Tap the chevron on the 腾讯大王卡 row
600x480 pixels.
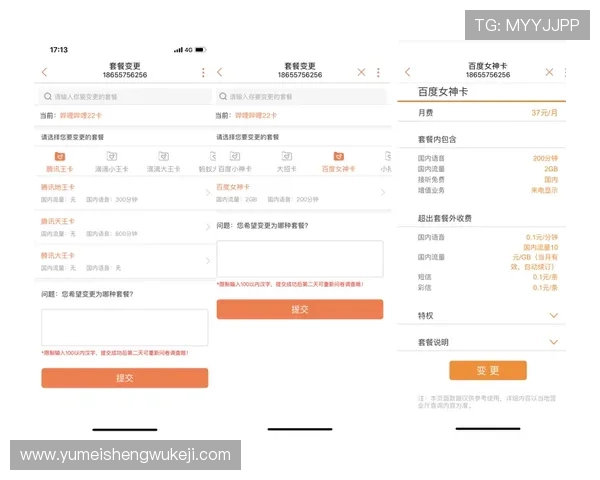[x=208, y=261]
